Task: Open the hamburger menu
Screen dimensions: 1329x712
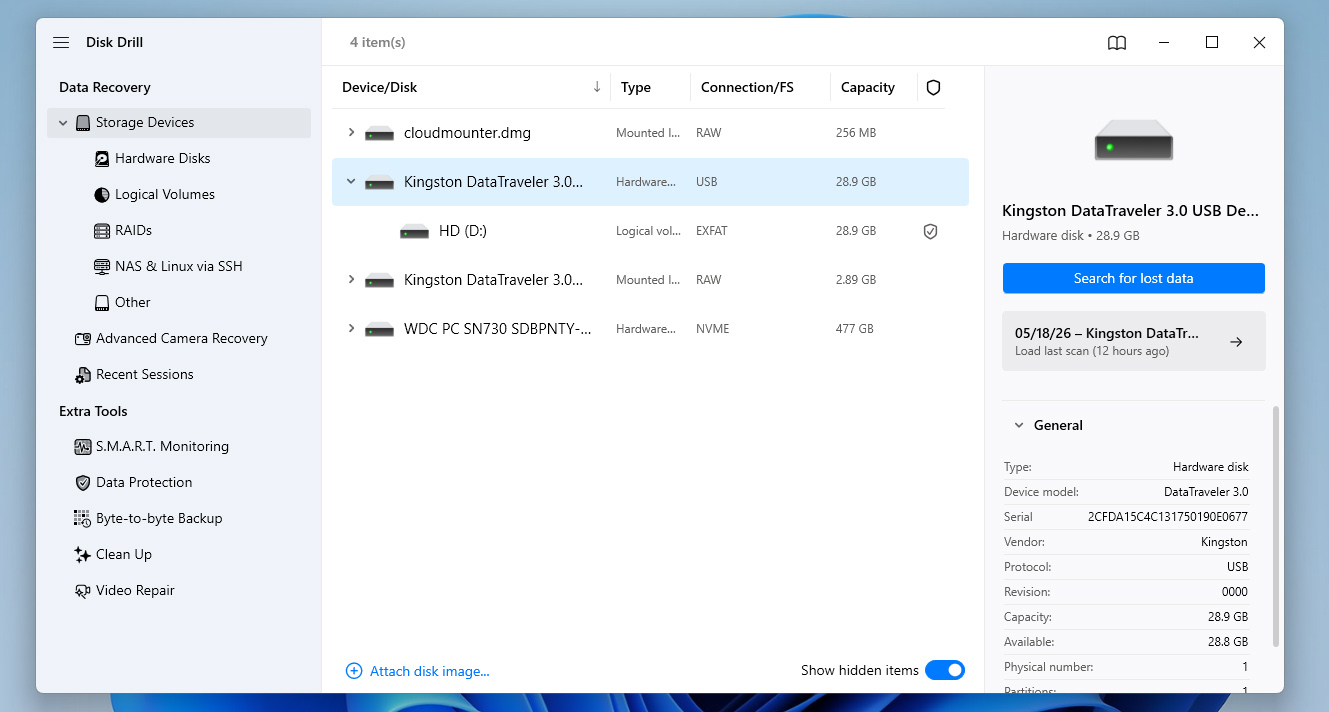Action: [x=61, y=42]
